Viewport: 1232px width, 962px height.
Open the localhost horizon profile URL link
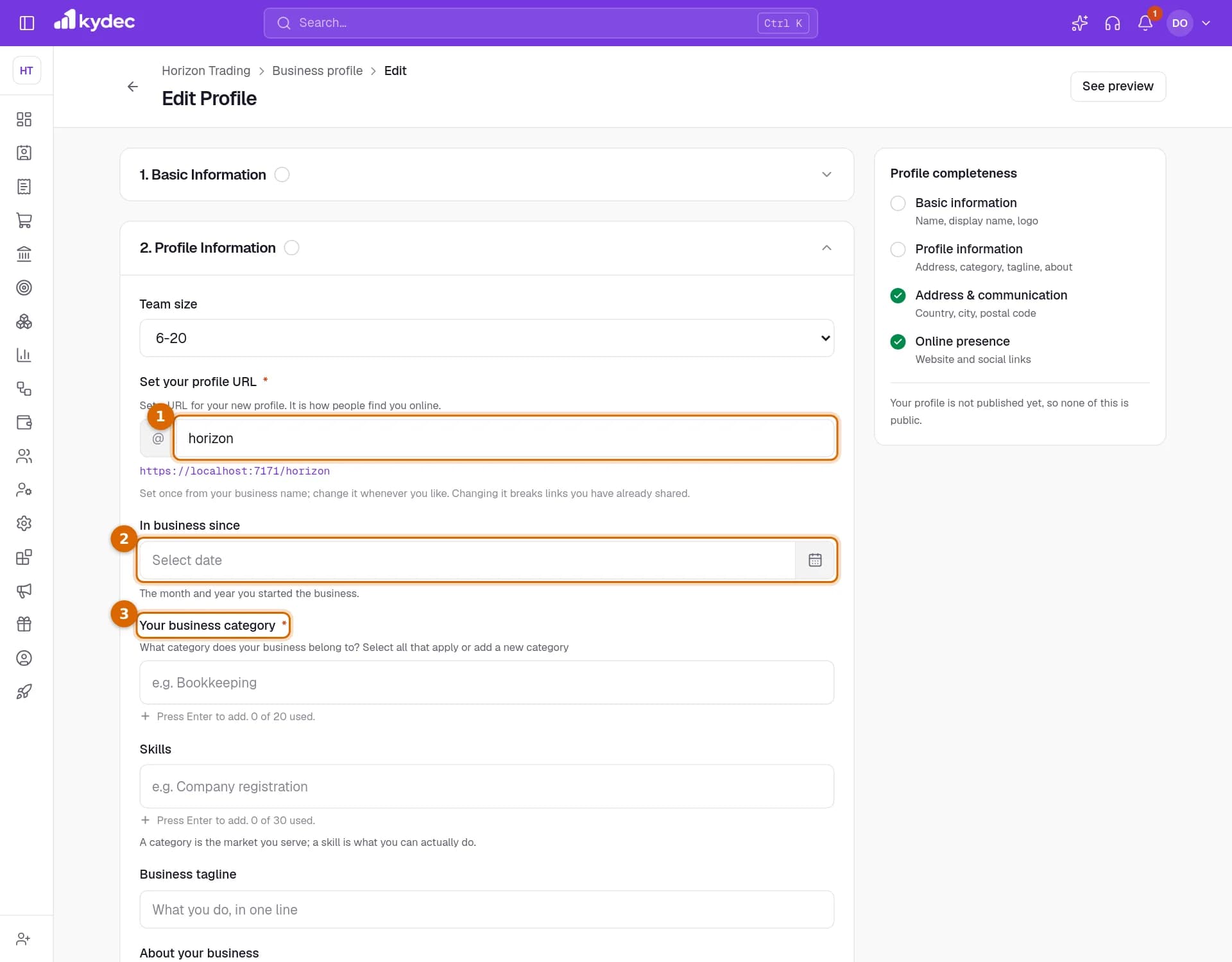(235, 471)
